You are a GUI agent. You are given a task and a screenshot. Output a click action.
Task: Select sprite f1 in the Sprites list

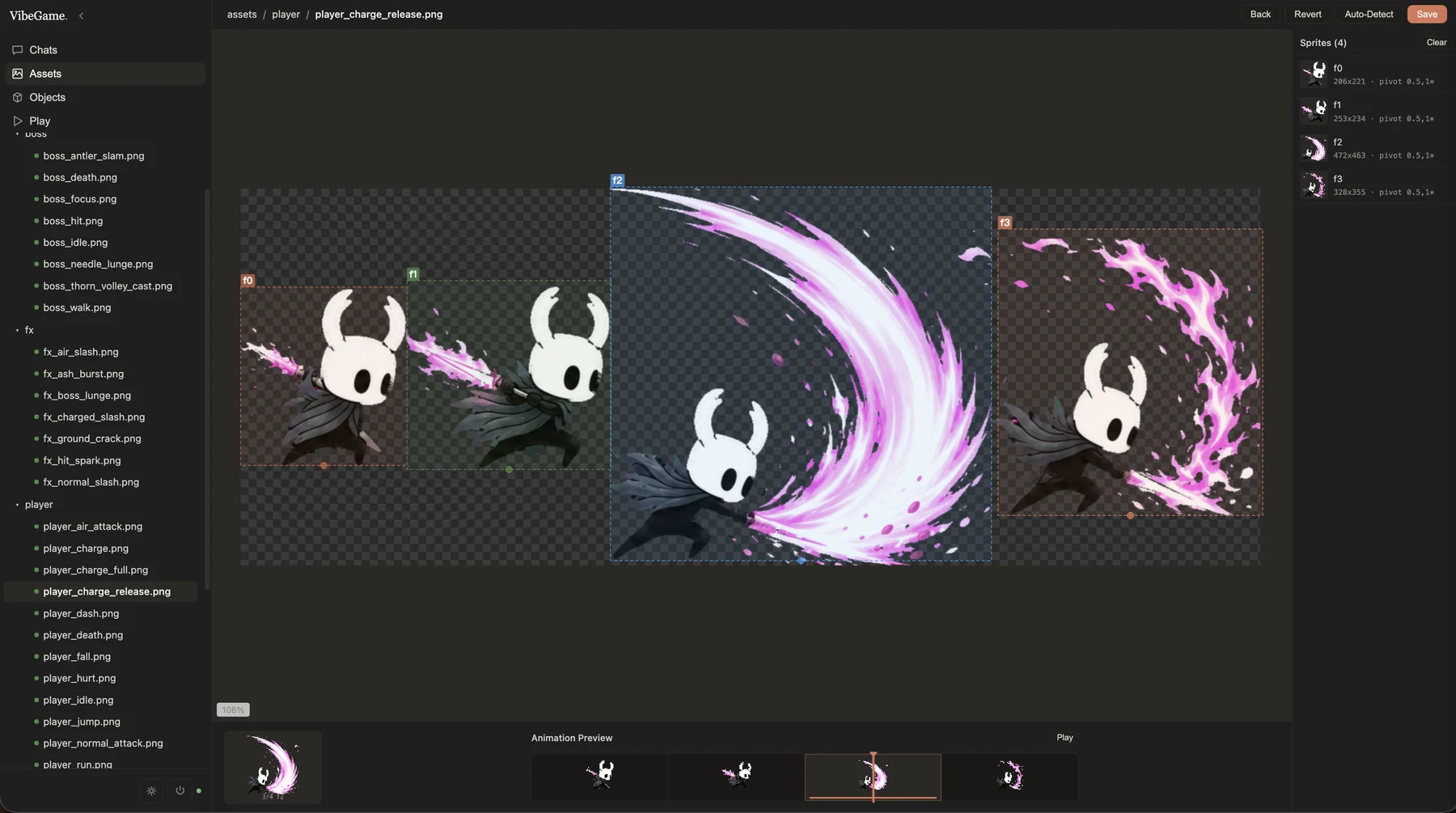click(1373, 112)
